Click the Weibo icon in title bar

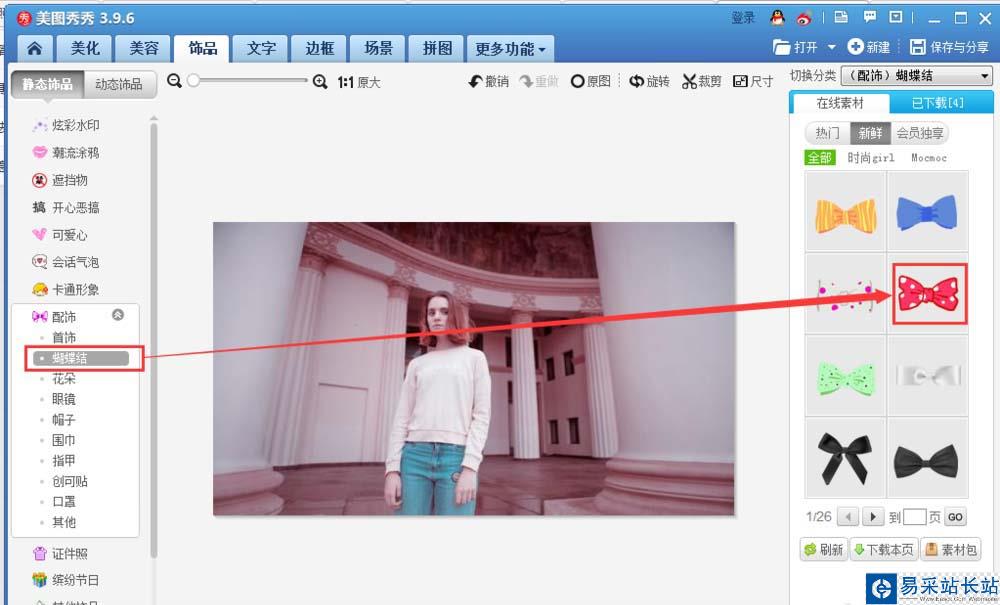click(804, 18)
